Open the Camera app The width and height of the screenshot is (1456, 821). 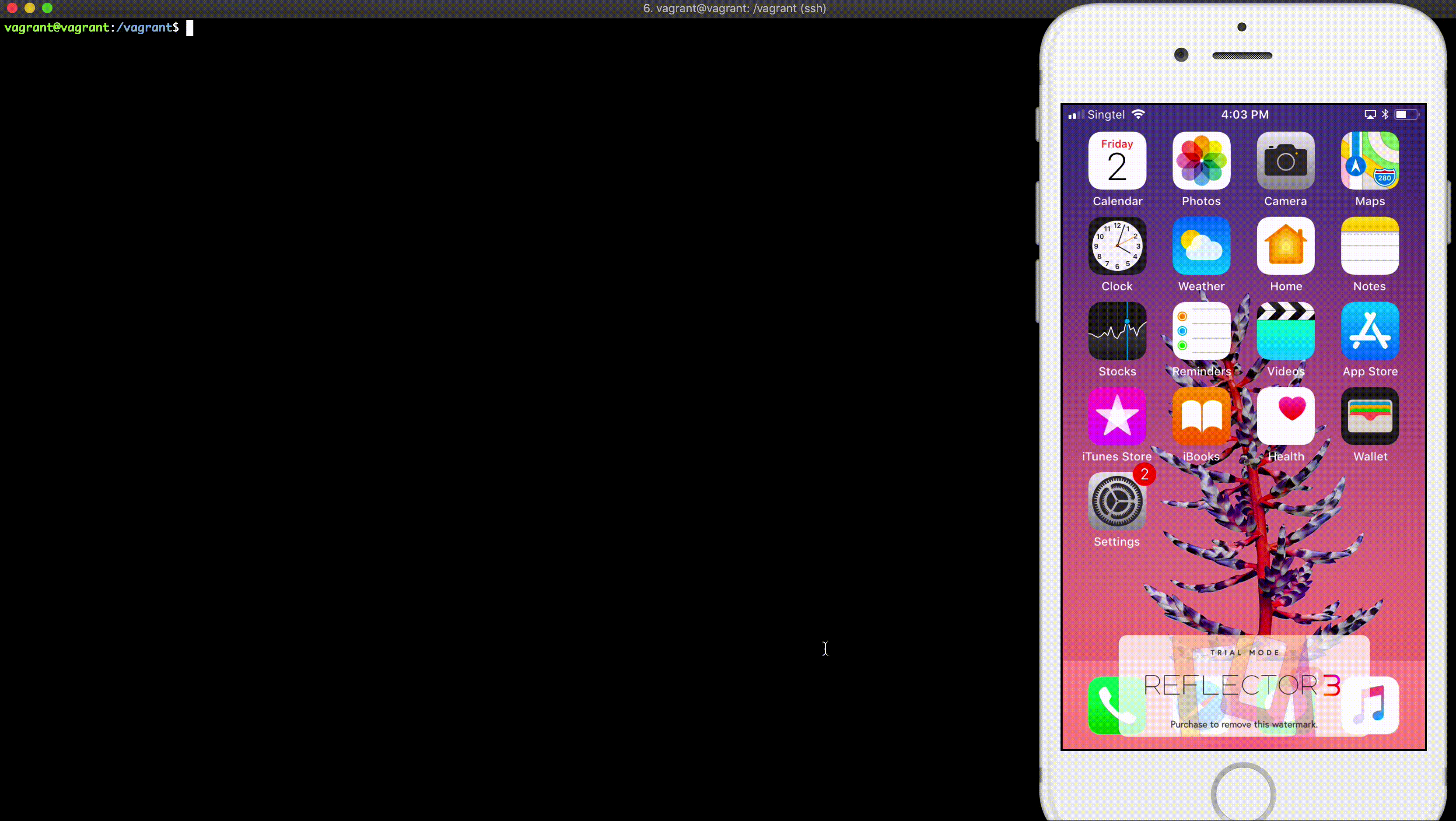(1285, 161)
